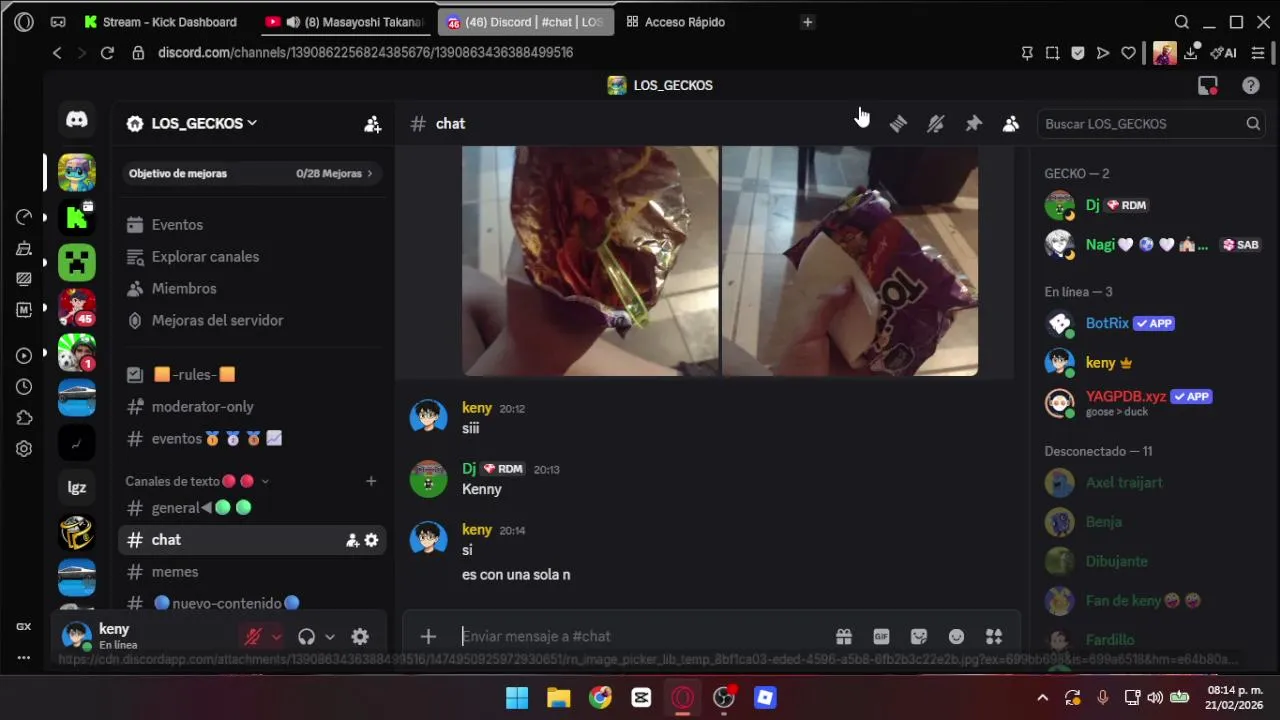The image size is (1280, 720).
Task: Open the left gold-wrapper image attachment
Action: click(590, 261)
